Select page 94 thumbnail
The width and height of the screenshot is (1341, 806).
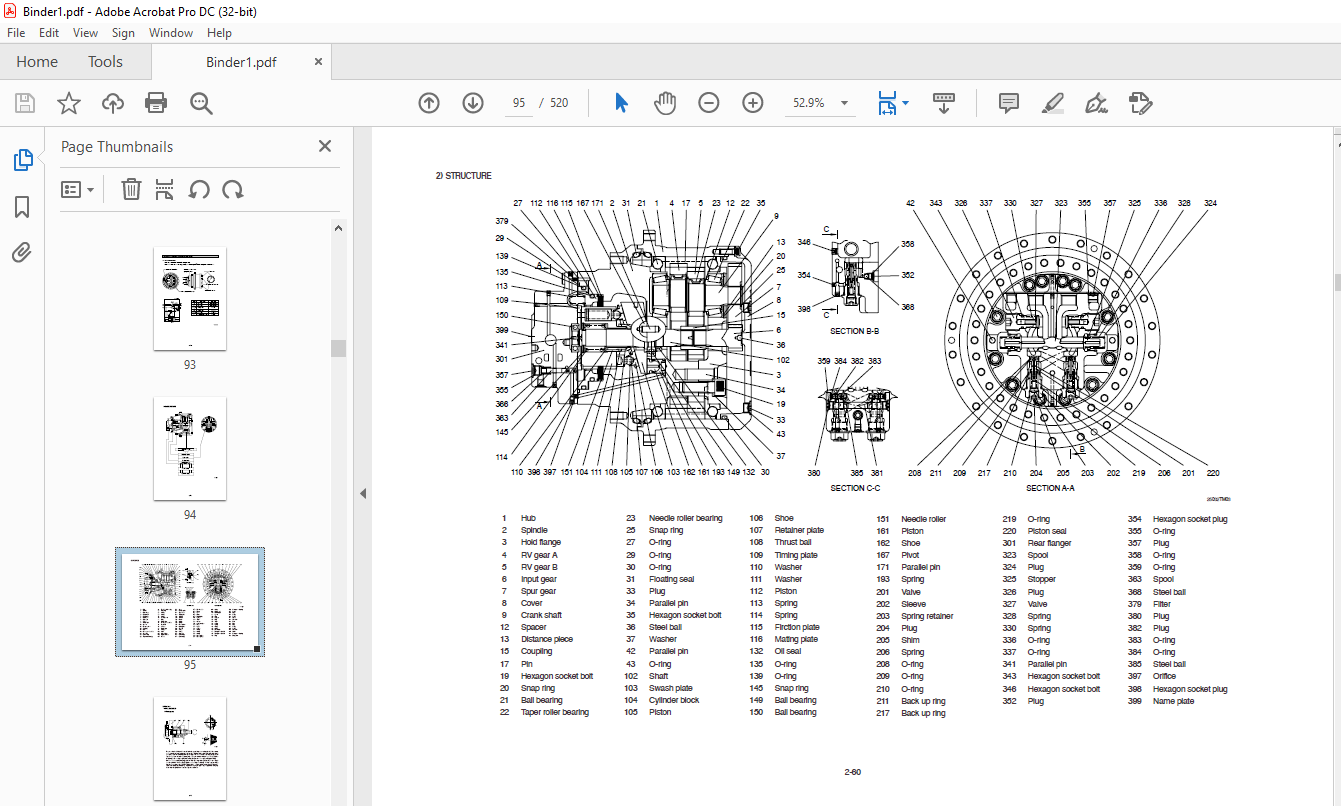190,448
